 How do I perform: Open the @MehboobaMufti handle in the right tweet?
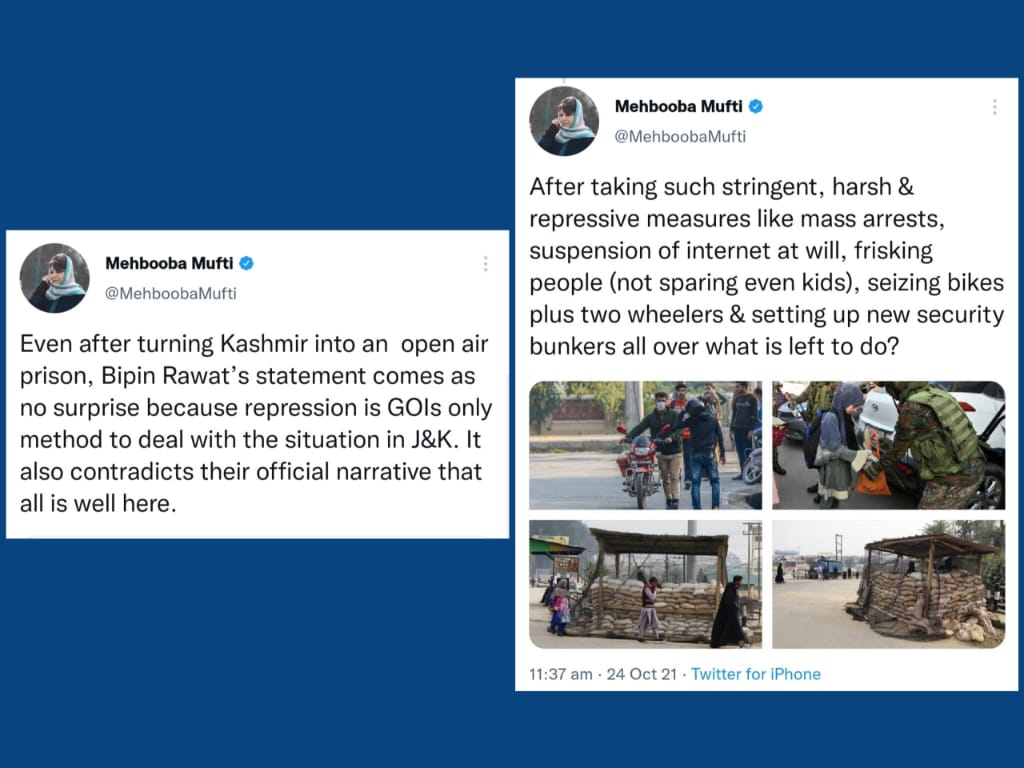(680, 137)
